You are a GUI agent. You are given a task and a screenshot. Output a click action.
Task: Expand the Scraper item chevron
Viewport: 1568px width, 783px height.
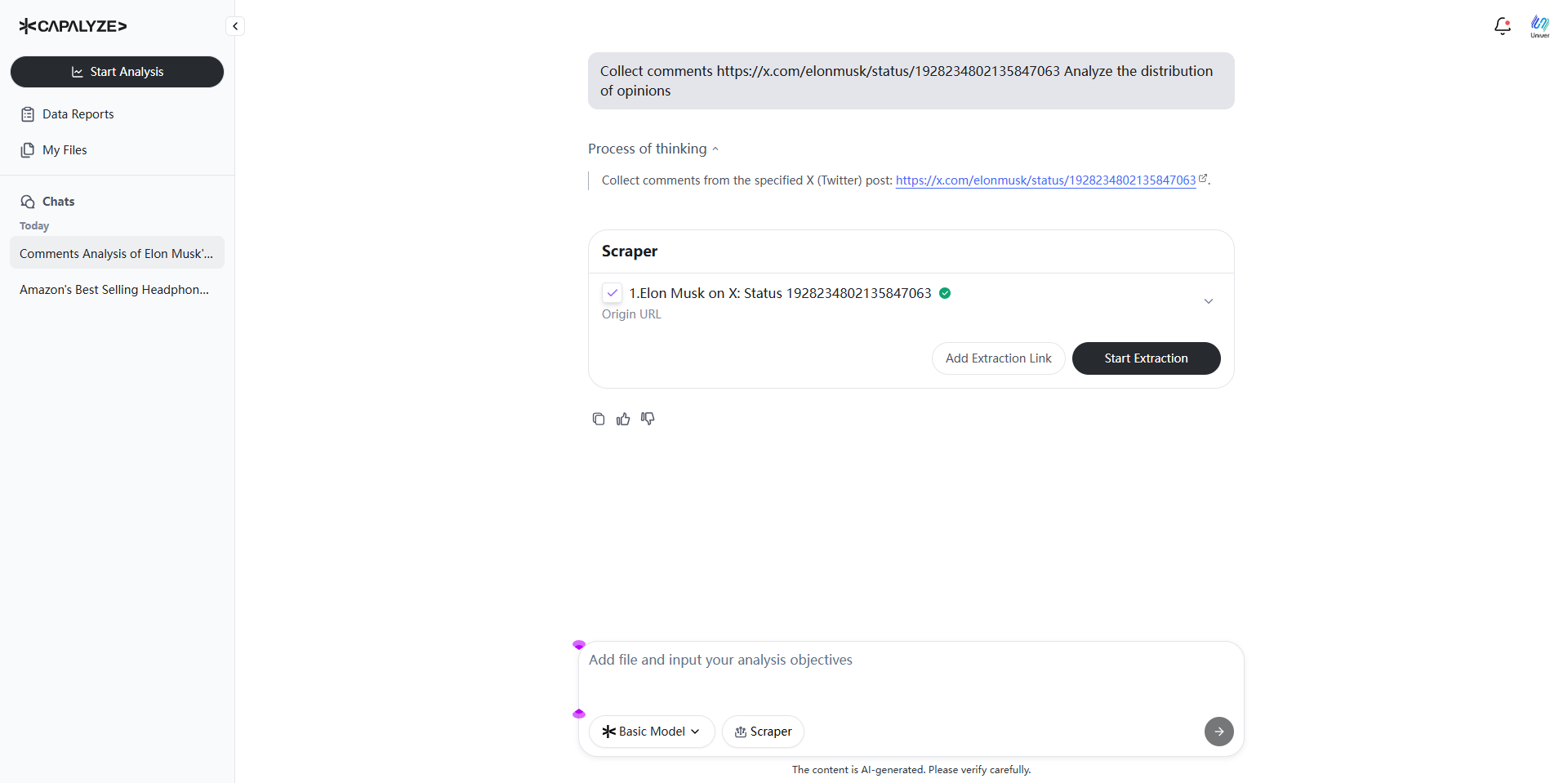(1209, 301)
